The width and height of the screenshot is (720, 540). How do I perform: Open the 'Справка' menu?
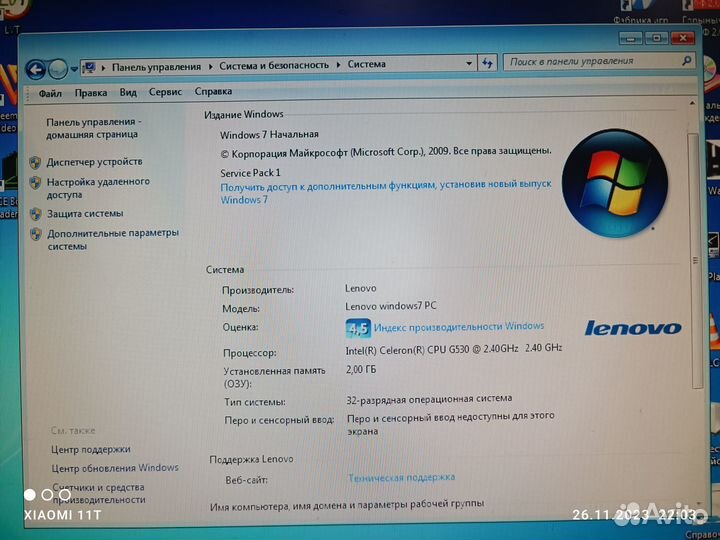213,91
